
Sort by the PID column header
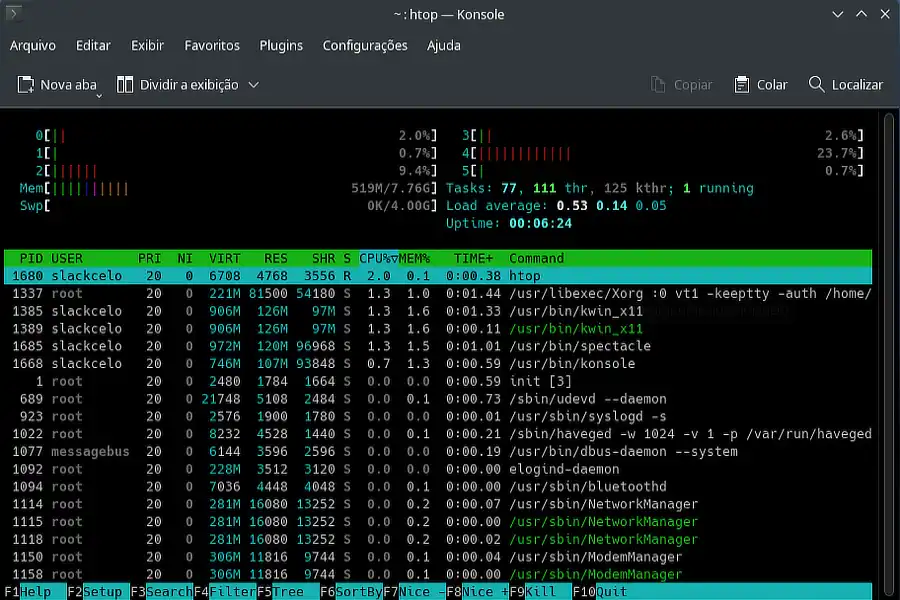click(31, 258)
